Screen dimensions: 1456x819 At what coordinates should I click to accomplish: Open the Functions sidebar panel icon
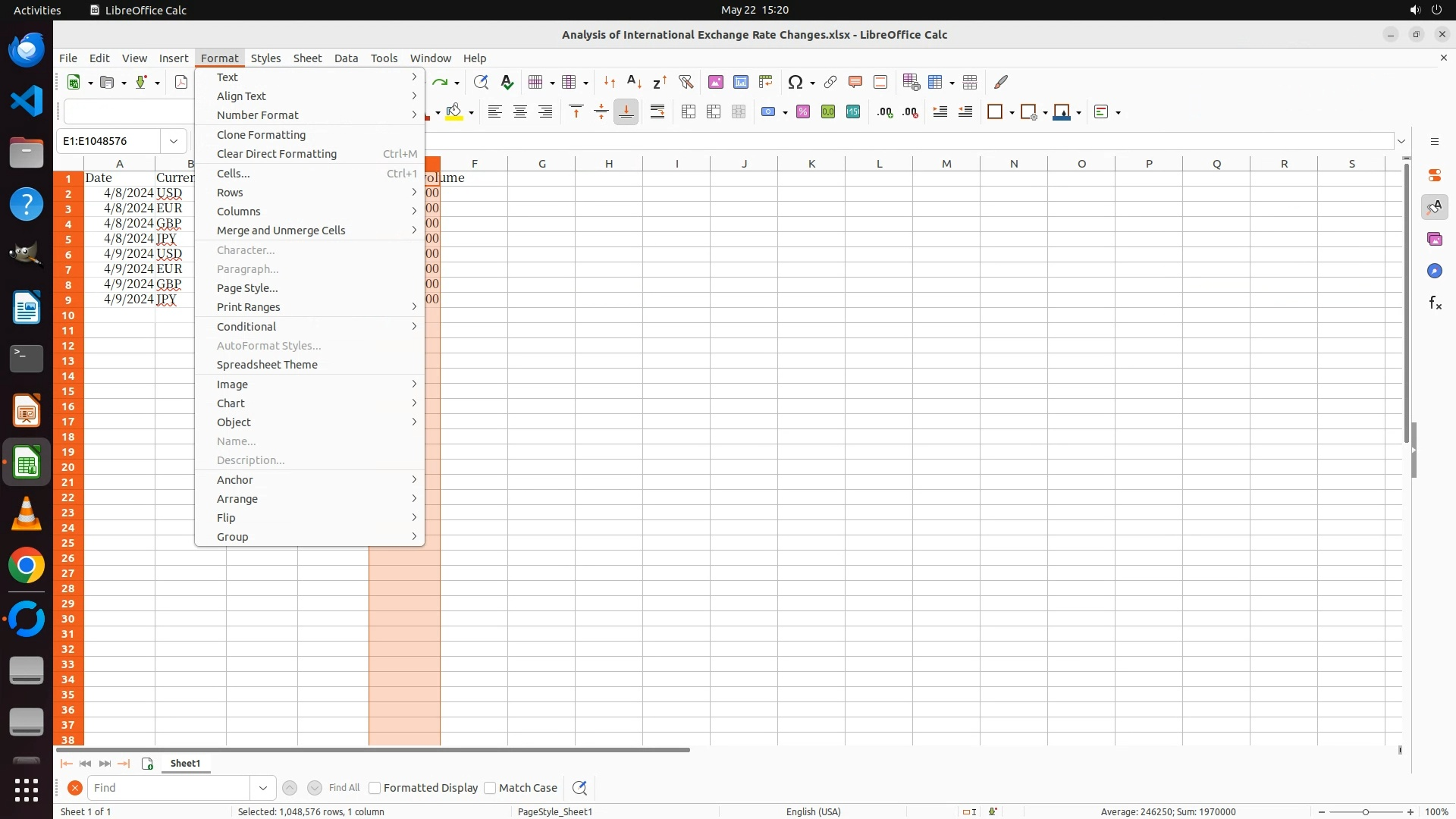pos(1435,303)
